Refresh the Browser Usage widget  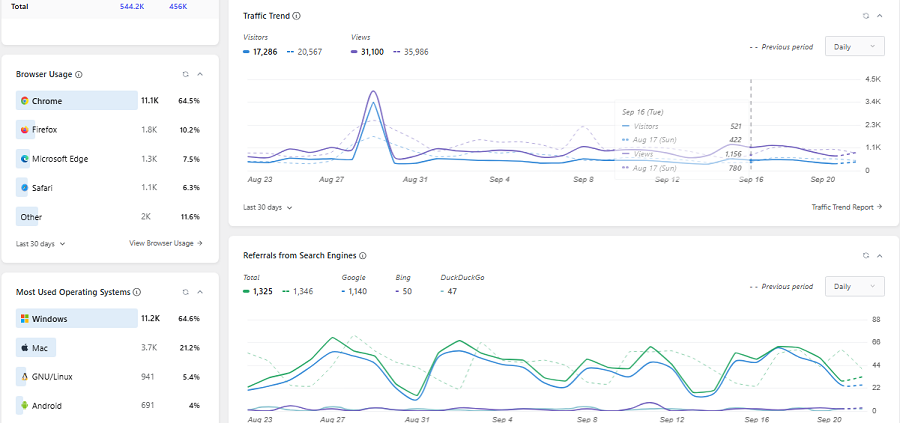click(x=185, y=74)
